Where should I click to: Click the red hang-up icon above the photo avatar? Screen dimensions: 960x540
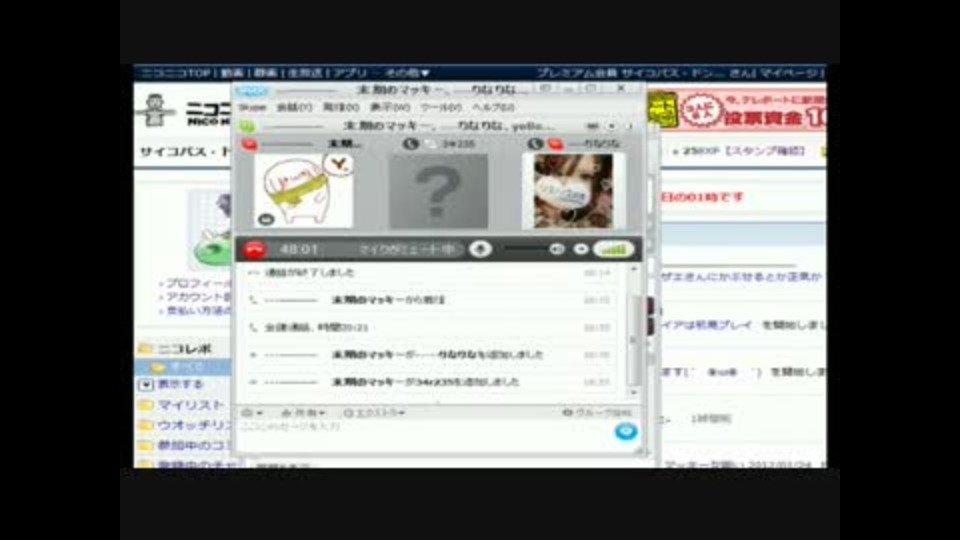pos(555,144)
